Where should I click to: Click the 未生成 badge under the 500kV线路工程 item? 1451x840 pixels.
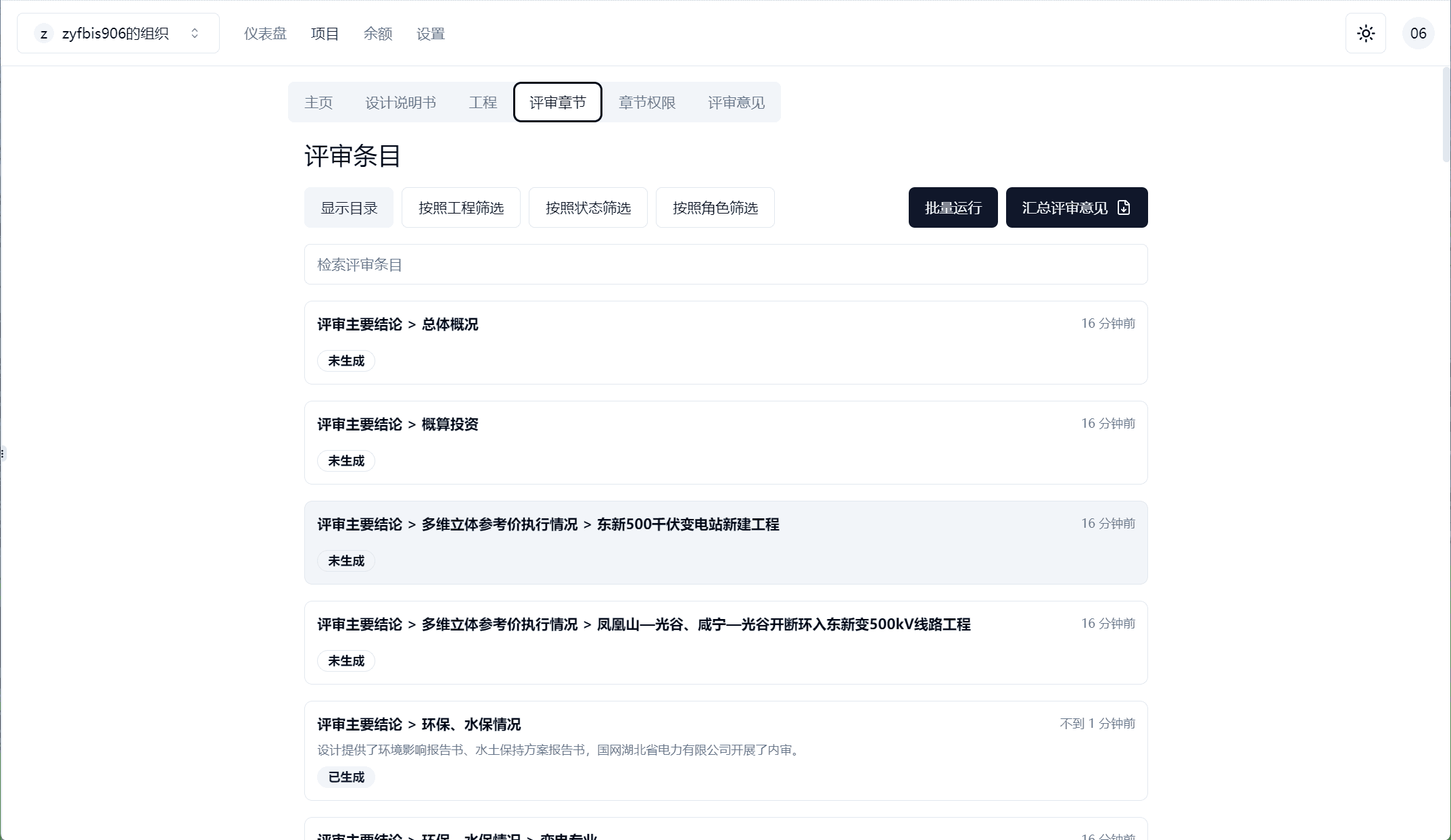click(346, 661)
